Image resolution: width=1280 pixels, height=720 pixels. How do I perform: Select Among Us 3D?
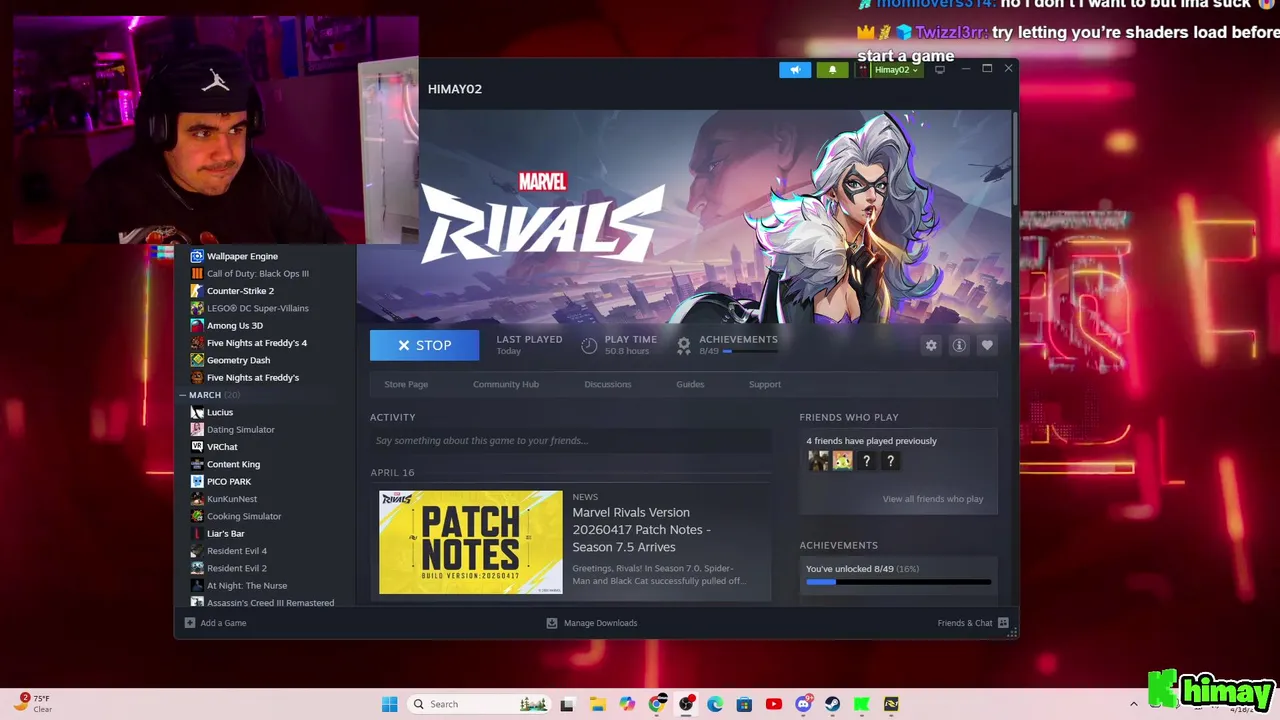coord(227,325)
